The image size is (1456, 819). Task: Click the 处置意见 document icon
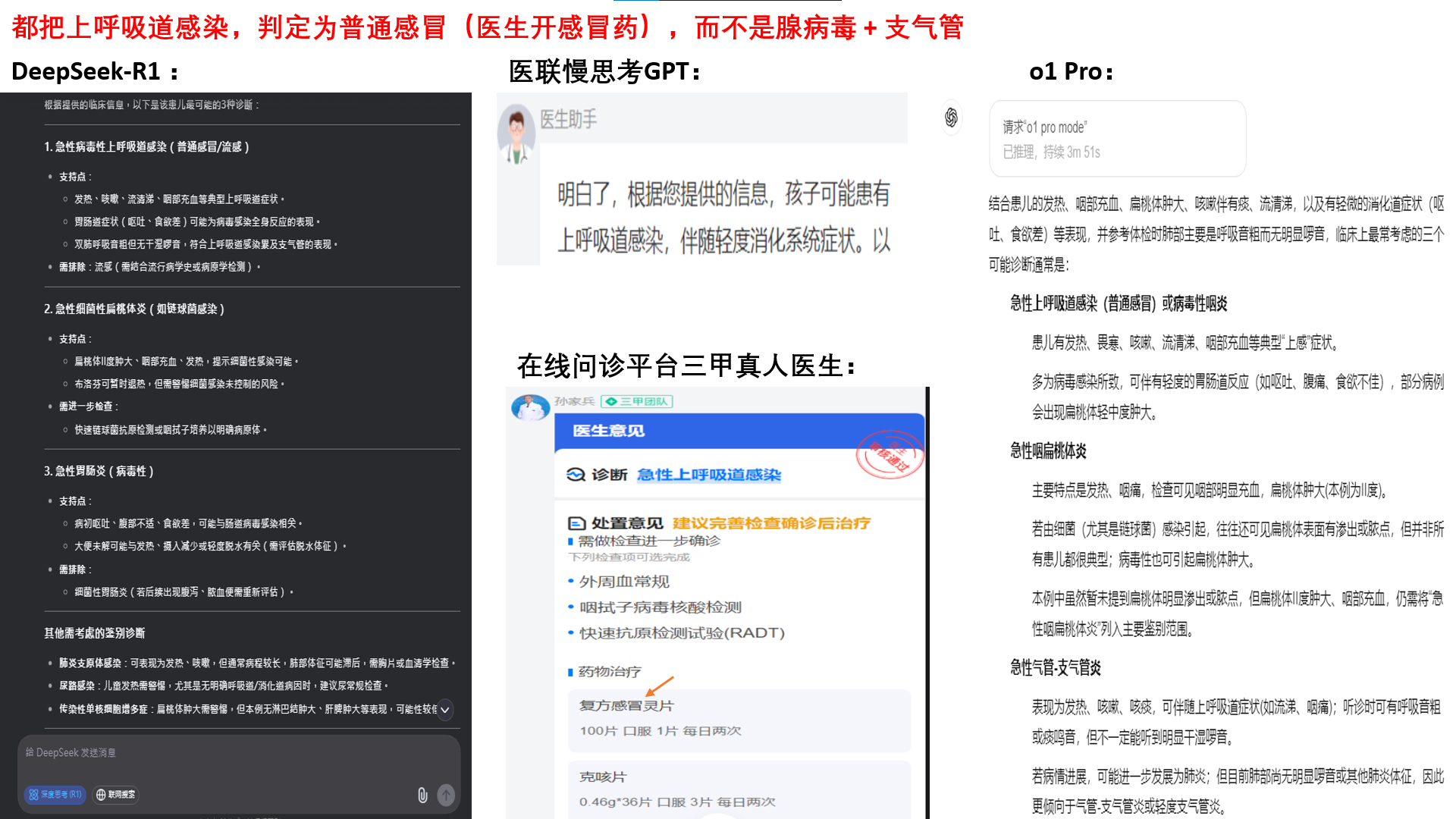pyautogui.click(x=576, y=523)
